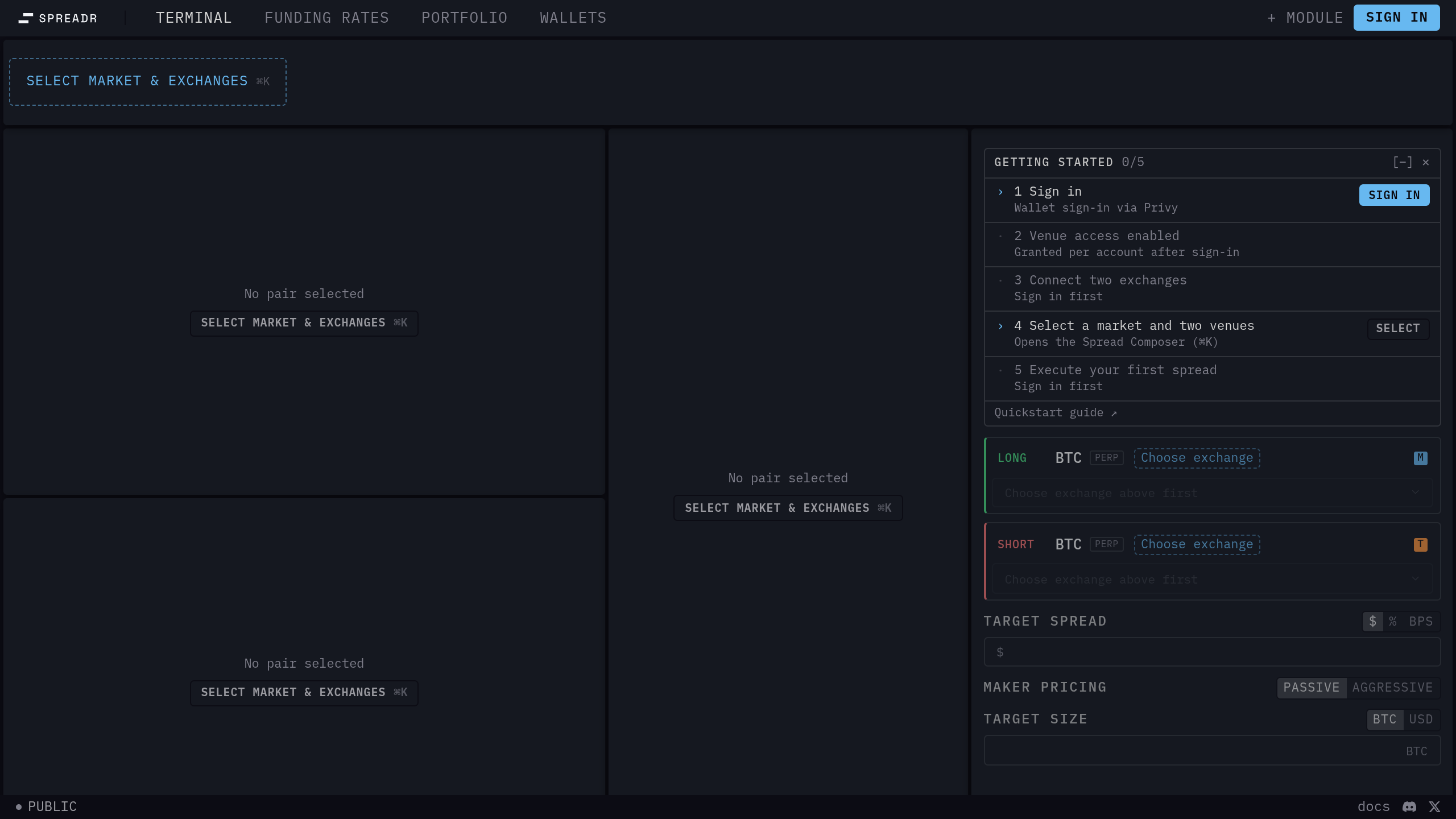Open Choose exchange for SHORT leg

[1197, 544]
